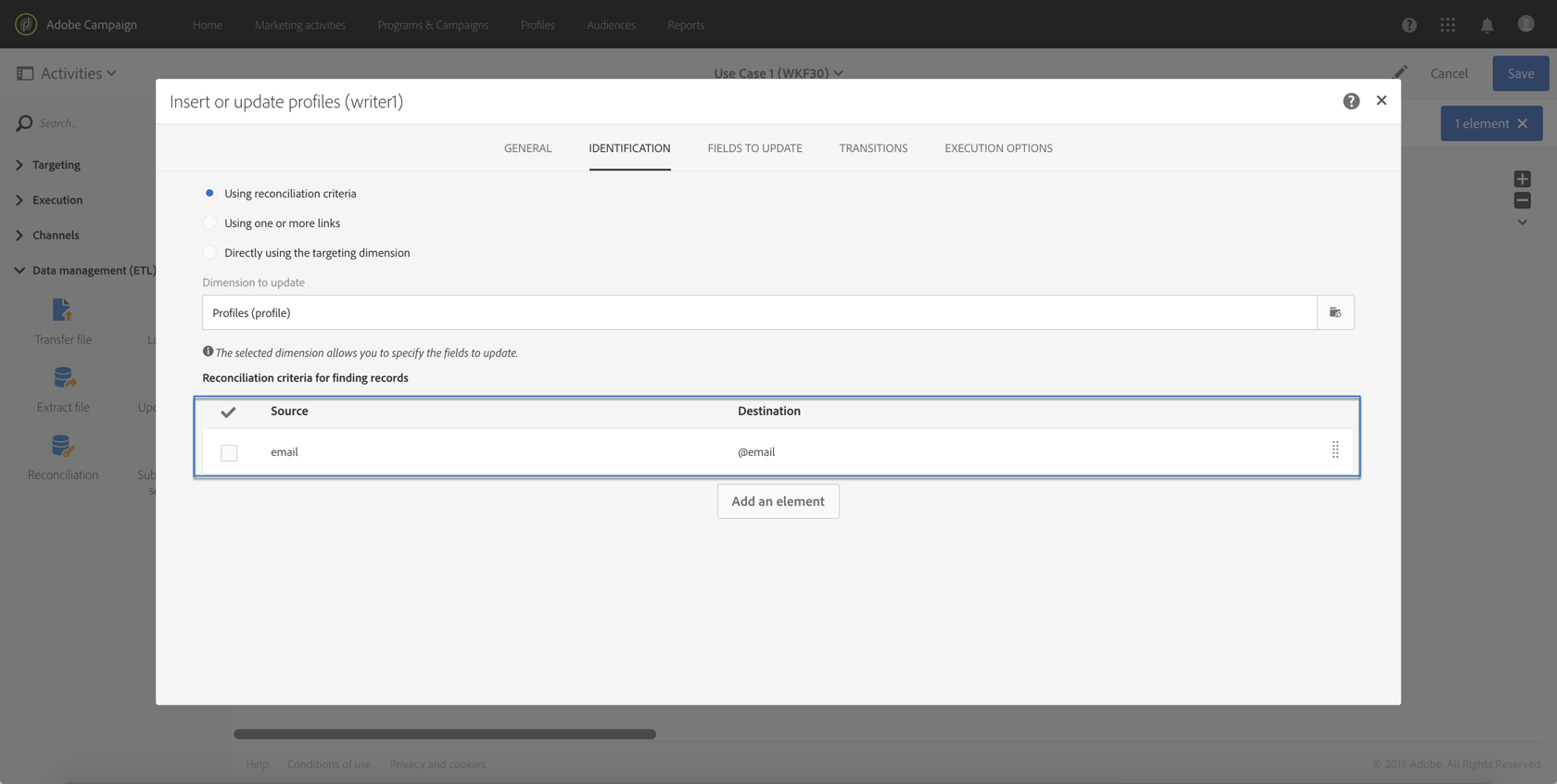Remove the 1 element selection with X

click(x=1522, y=123)
